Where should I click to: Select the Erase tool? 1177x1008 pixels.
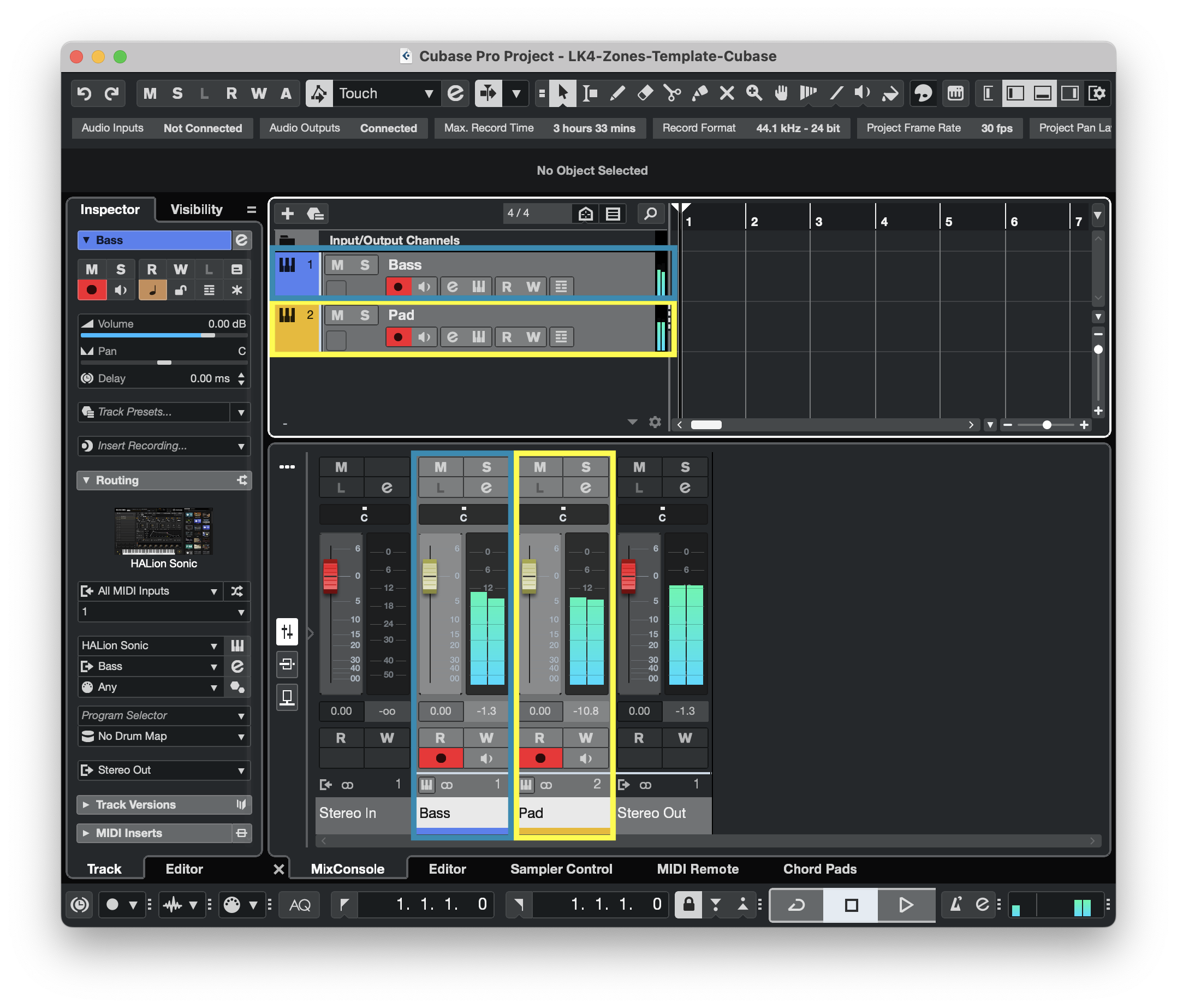pyautogui.click(x=645, y=93)
